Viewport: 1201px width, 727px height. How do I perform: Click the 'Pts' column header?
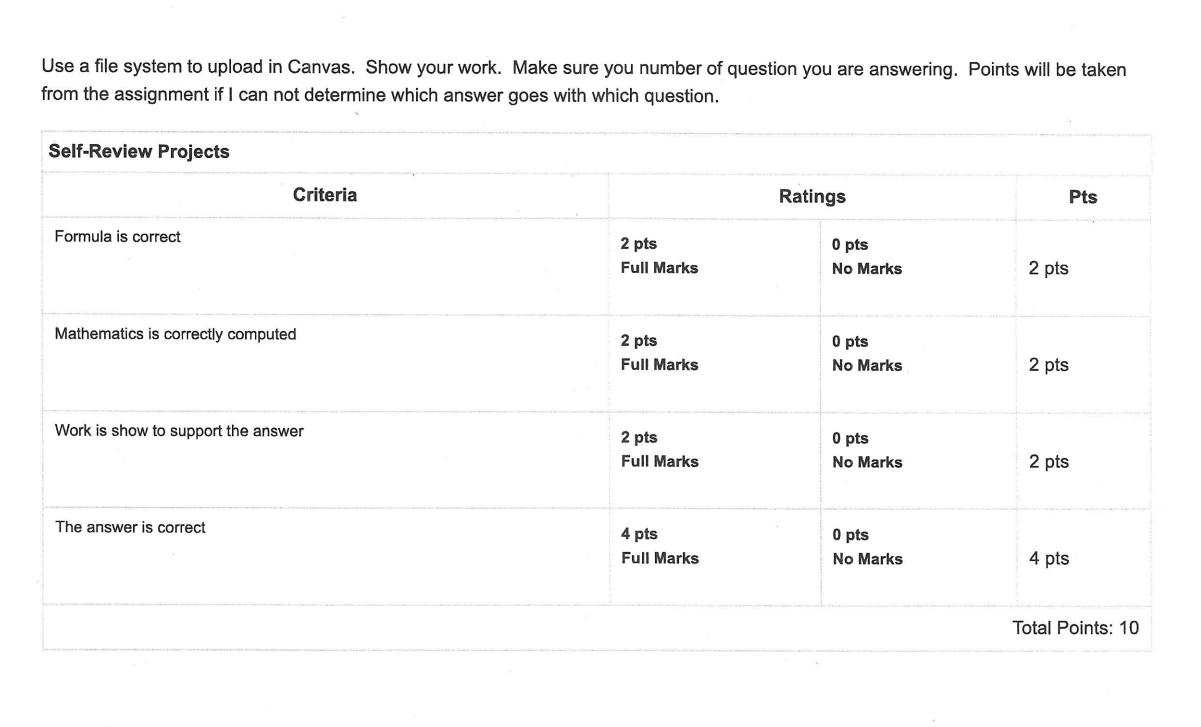click(x=1083, y=197)
